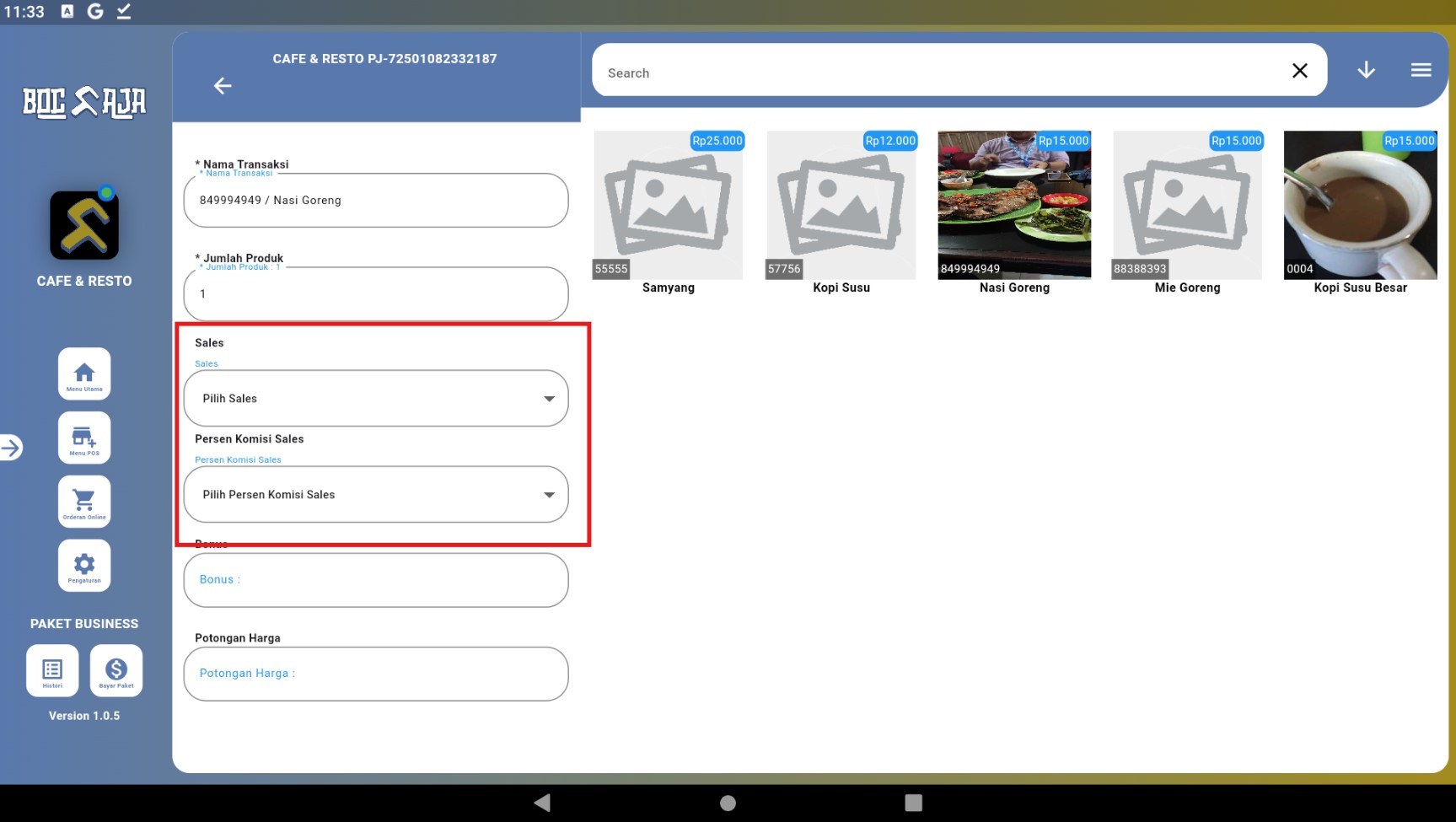Click the Potongan Harga input field
The height and width of the screenshot is (822, 1456).
pos(376,674)
